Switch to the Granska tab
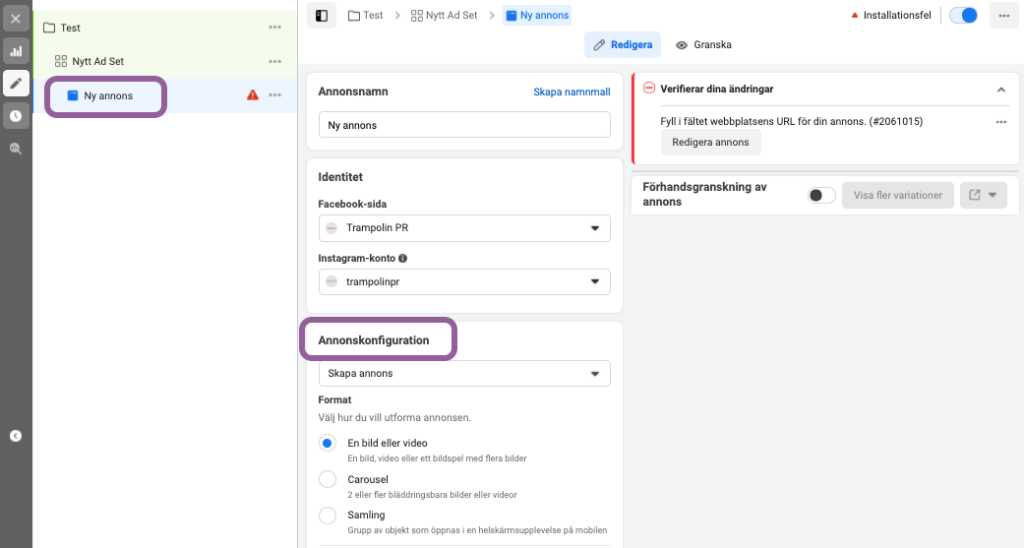Viewport: 1024px width, 548px height. tap(703, 45)
